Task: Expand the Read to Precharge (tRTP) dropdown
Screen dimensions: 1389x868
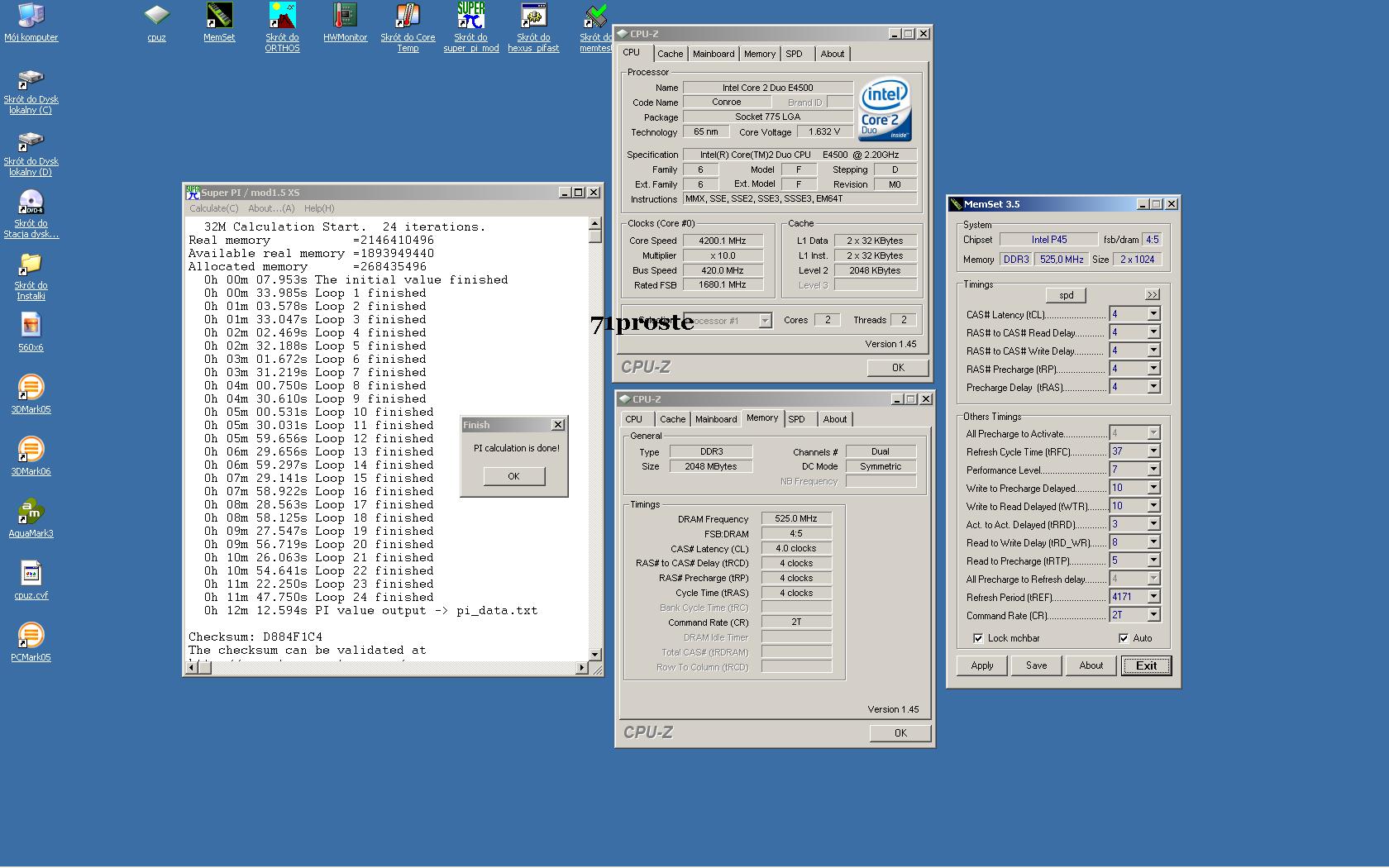Action: click(x=1153, y=560)
